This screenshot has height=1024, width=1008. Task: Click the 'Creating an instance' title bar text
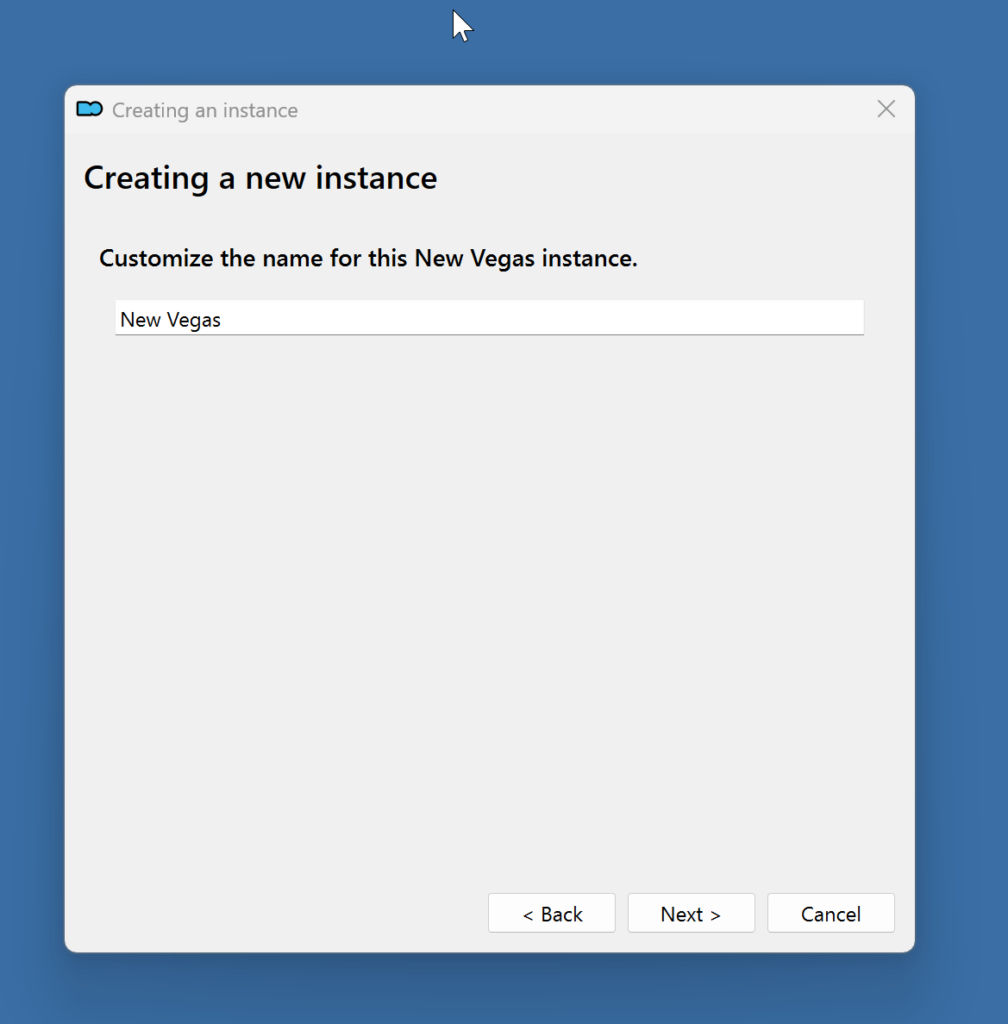click(x=204, y=110)
